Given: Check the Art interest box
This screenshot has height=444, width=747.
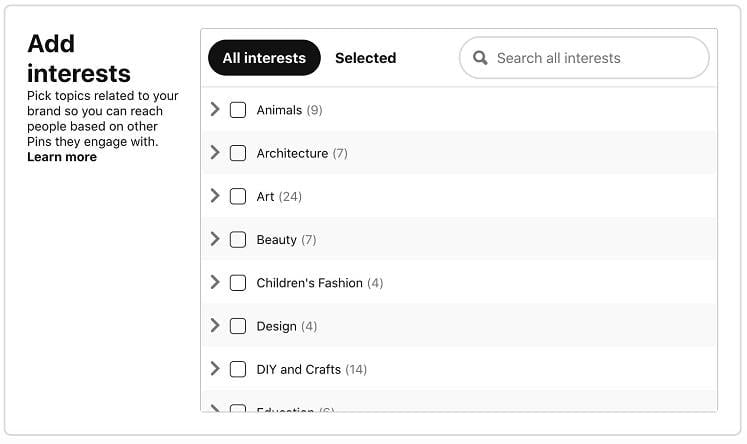Looking at the screenshot, I should (x=238, y=196).
